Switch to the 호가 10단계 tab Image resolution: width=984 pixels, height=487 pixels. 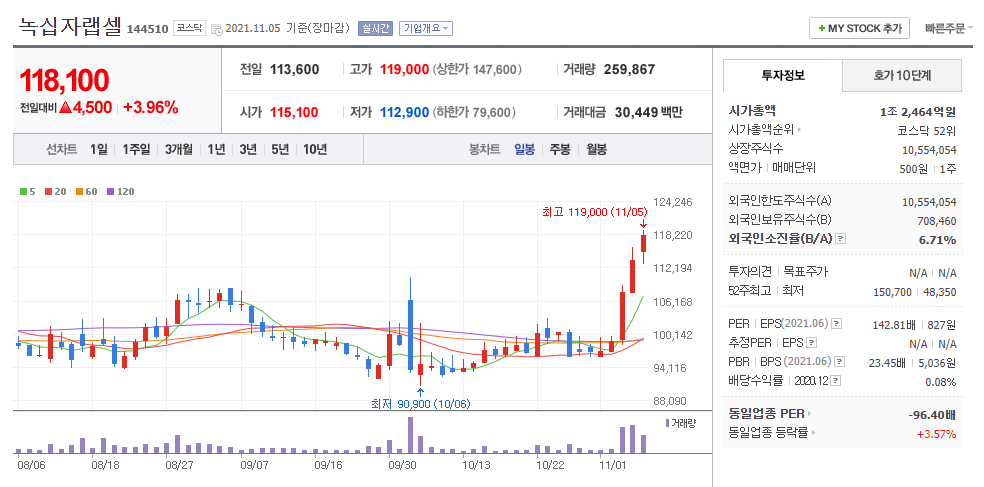(901, 76)
